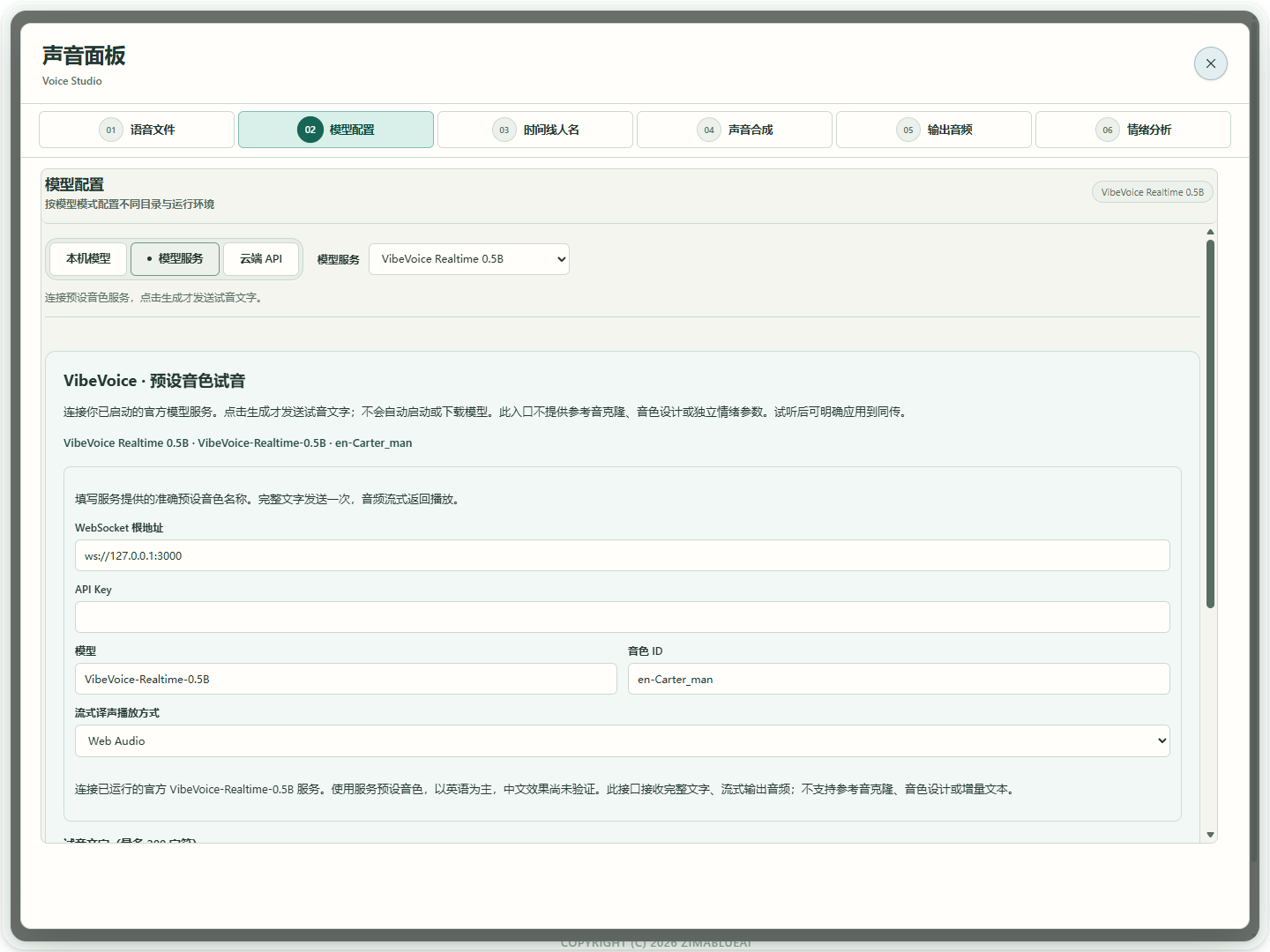Screen dimensions: 1270x952
Task: Click the 'VibeVoice · 预设音色试音' heading
Action: pos(154,381)
